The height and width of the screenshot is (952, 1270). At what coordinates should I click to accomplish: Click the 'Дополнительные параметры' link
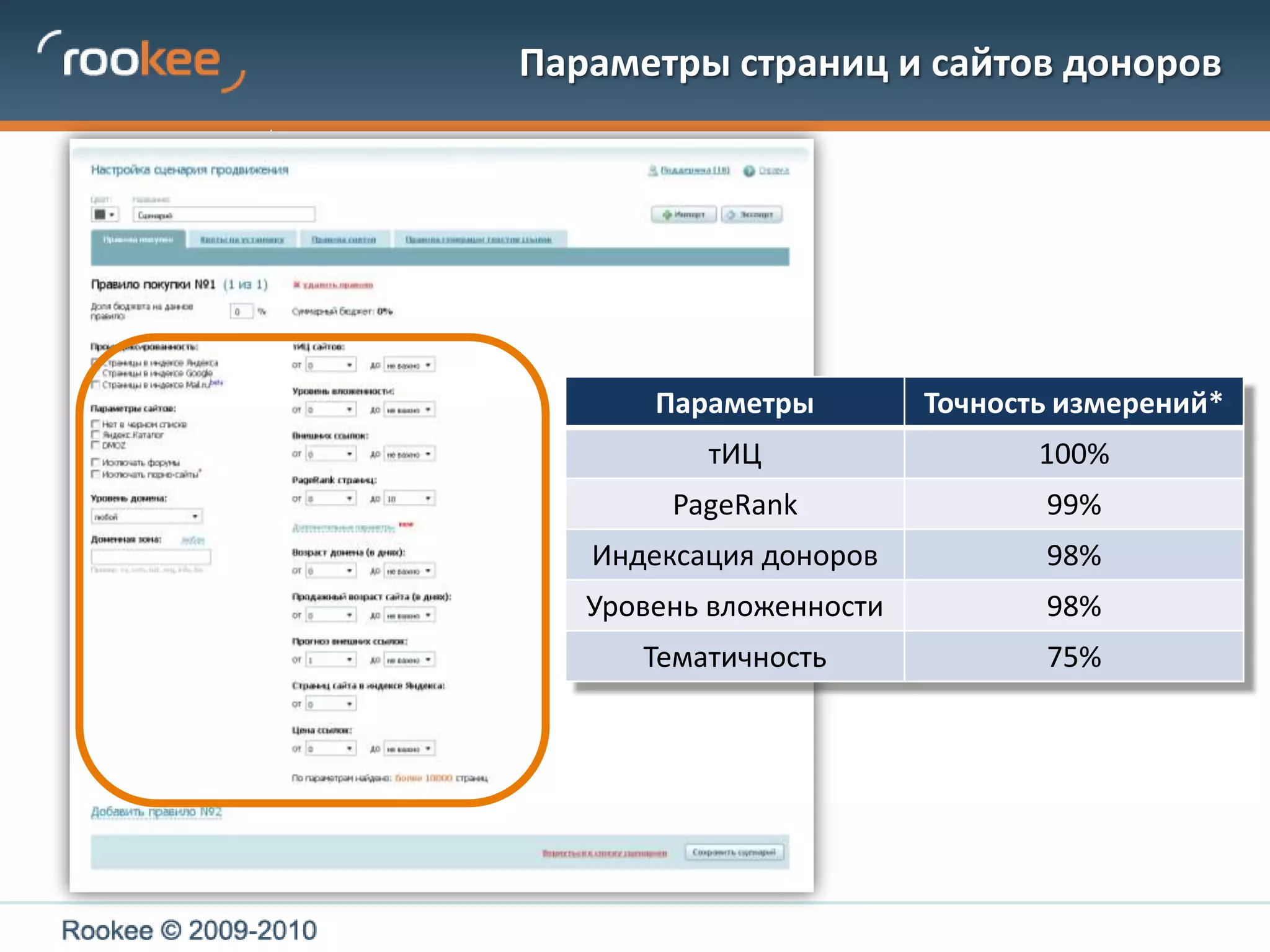coord(344,527)
